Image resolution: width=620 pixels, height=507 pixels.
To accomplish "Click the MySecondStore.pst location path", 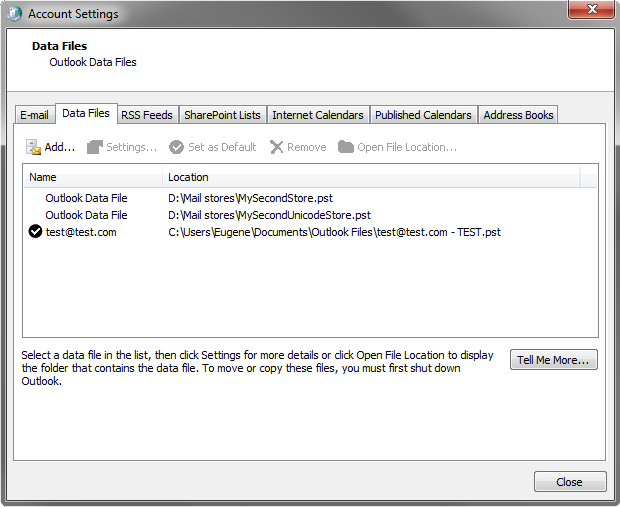I will (x=250, y=198).
